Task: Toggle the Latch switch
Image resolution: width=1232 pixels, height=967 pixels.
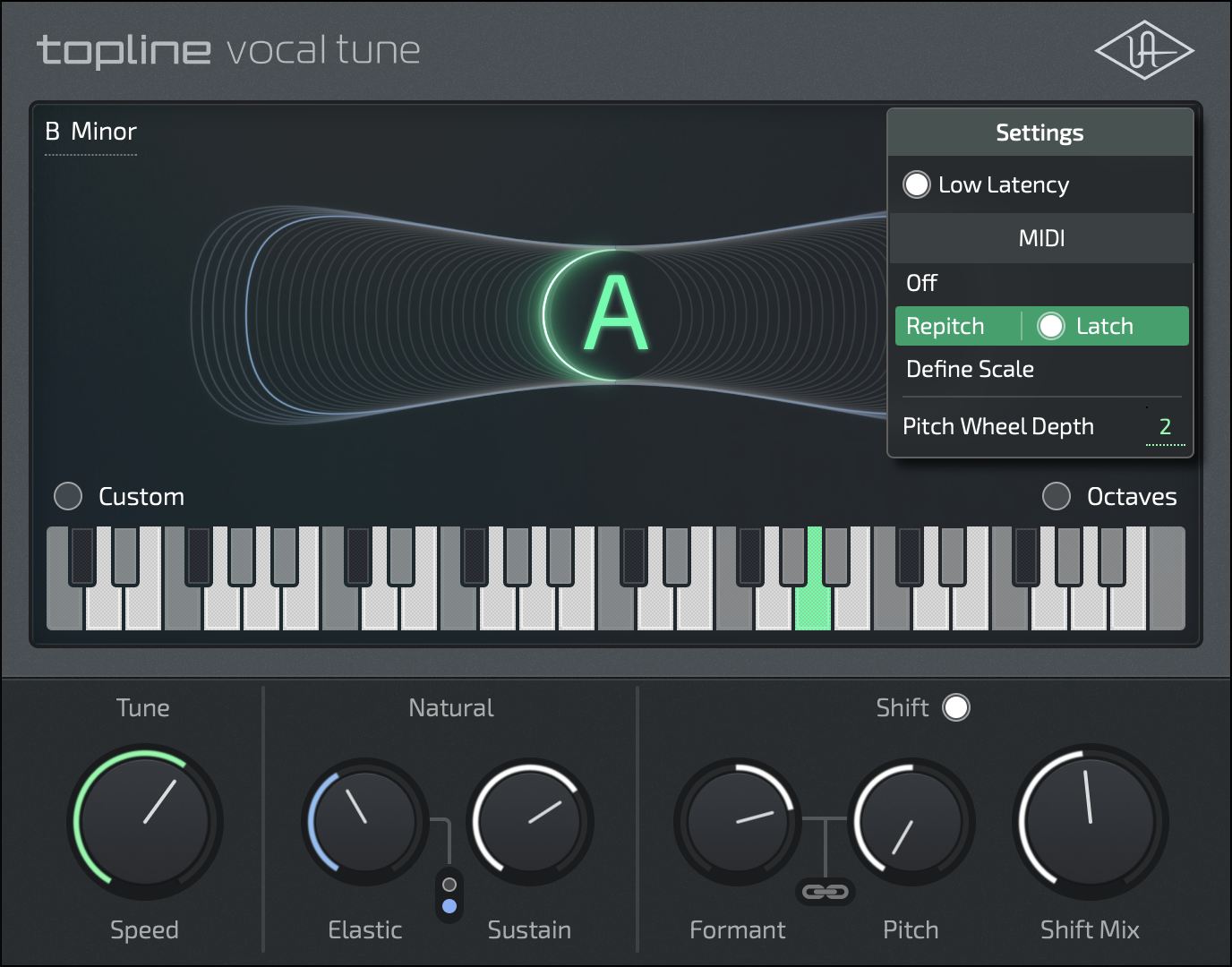Action: tap(1051, 326)
